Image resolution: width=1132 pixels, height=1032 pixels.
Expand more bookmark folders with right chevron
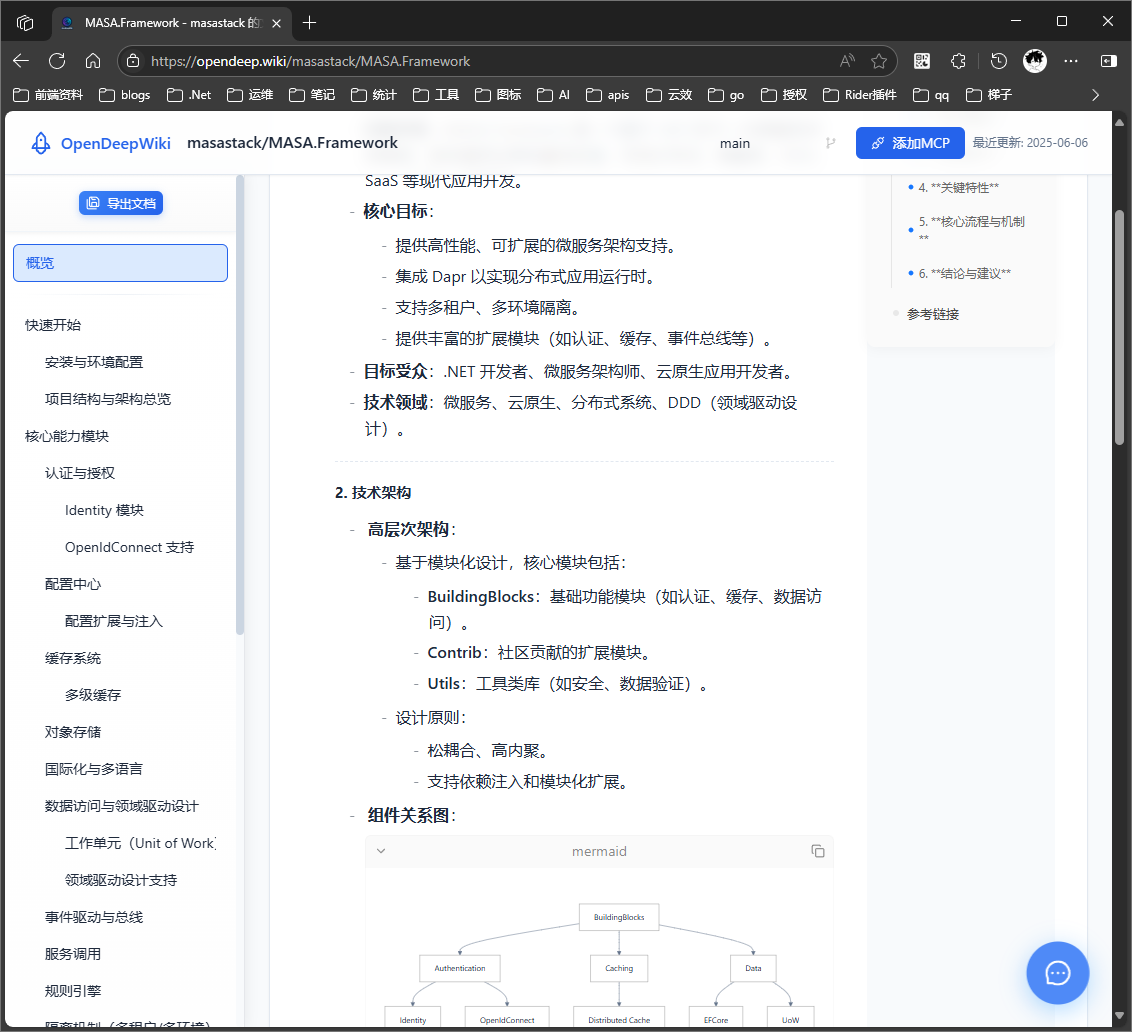1095,94
